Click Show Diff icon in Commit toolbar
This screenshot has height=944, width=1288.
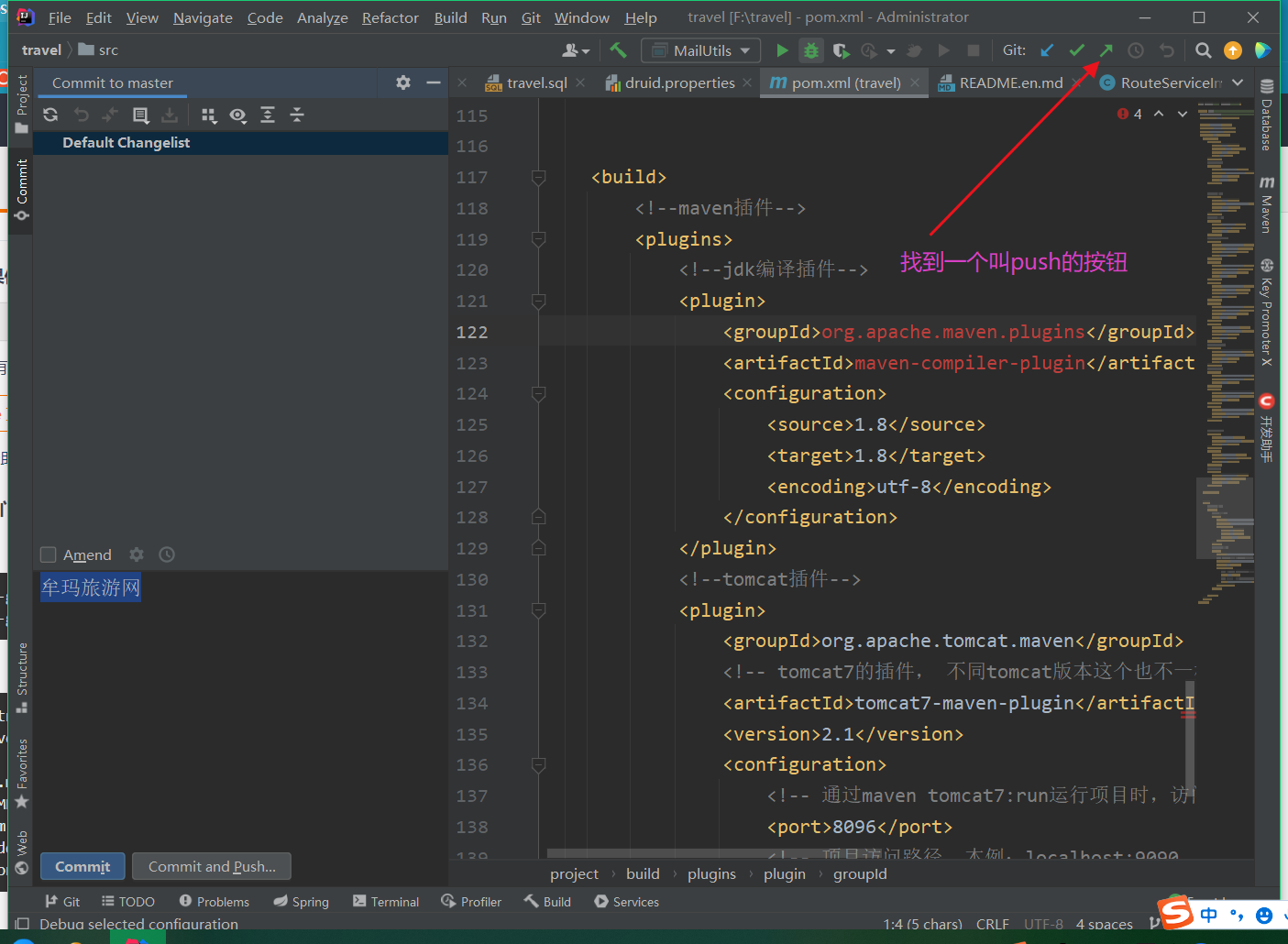[x=140, y=115]
